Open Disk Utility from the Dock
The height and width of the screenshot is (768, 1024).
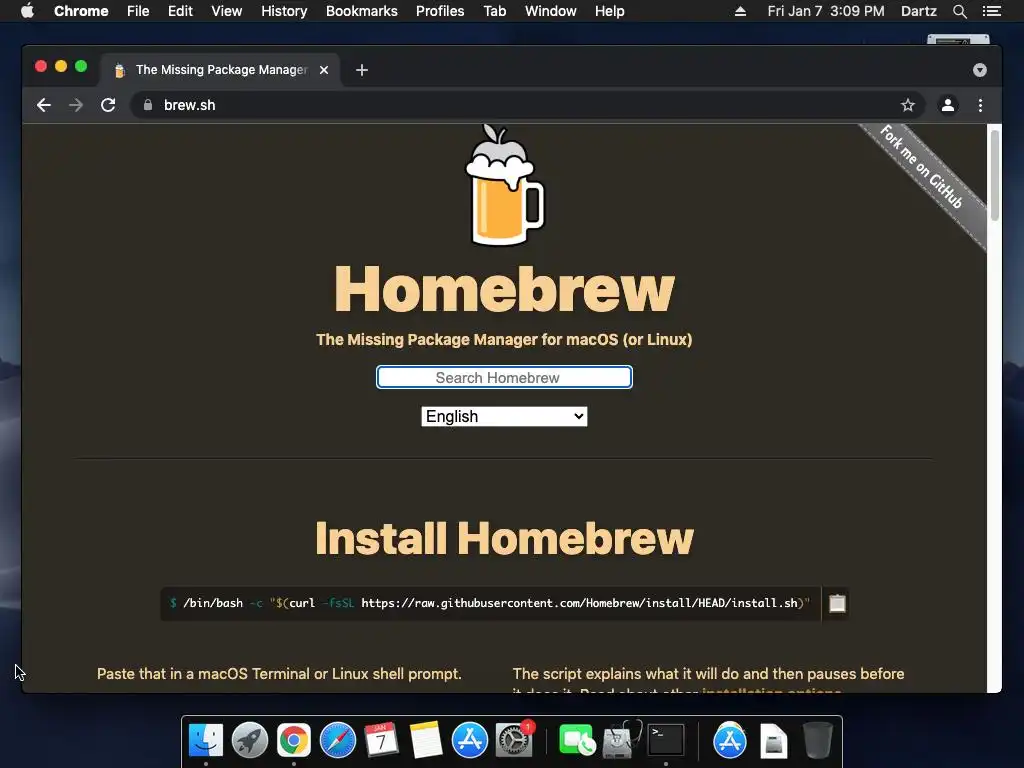pos(621,740)
